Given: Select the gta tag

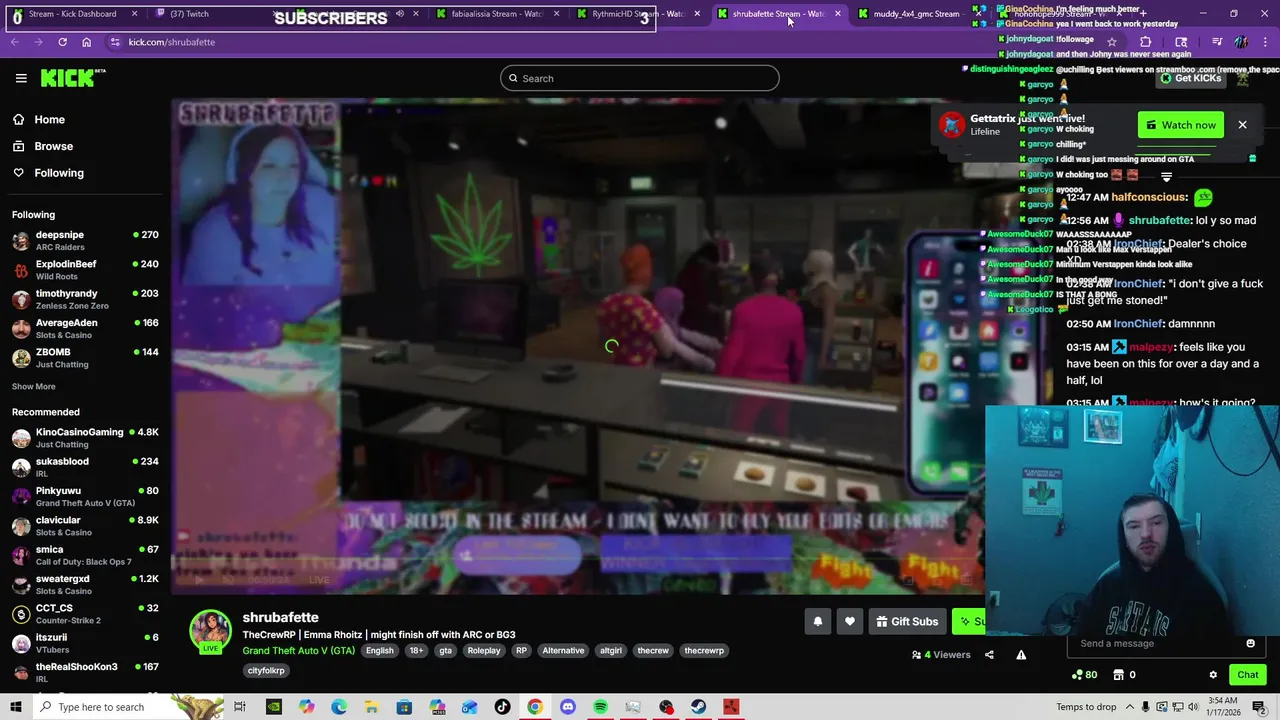Looking at the screenshot, I should 445,650.
